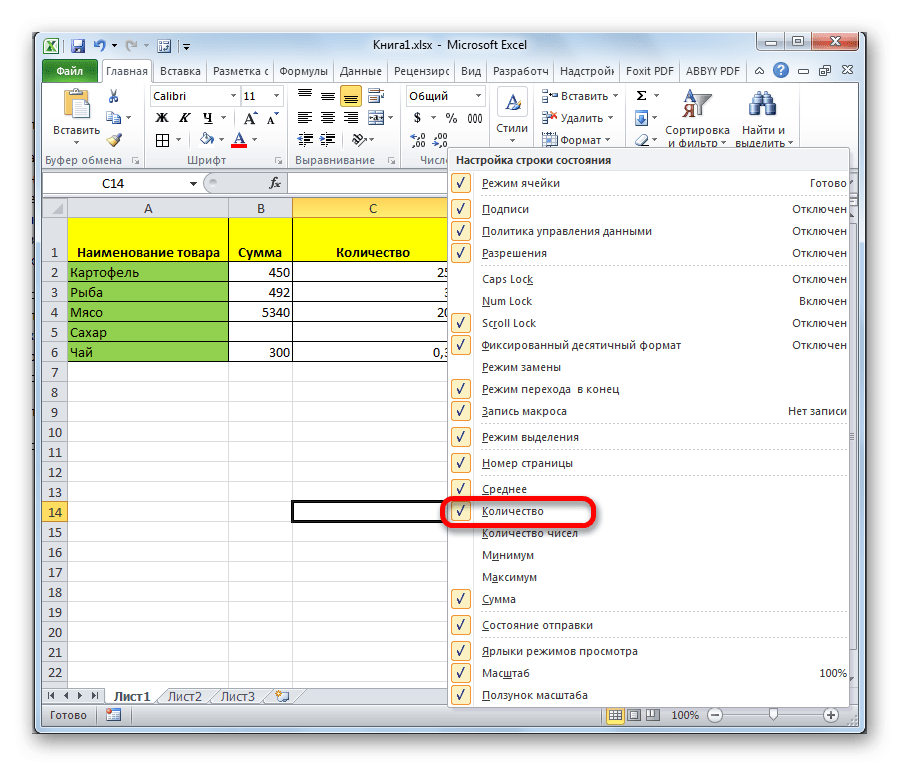Apply bold formatting (Ж)
The width and height of the screenshot is (899, 766).
[162, 118]
